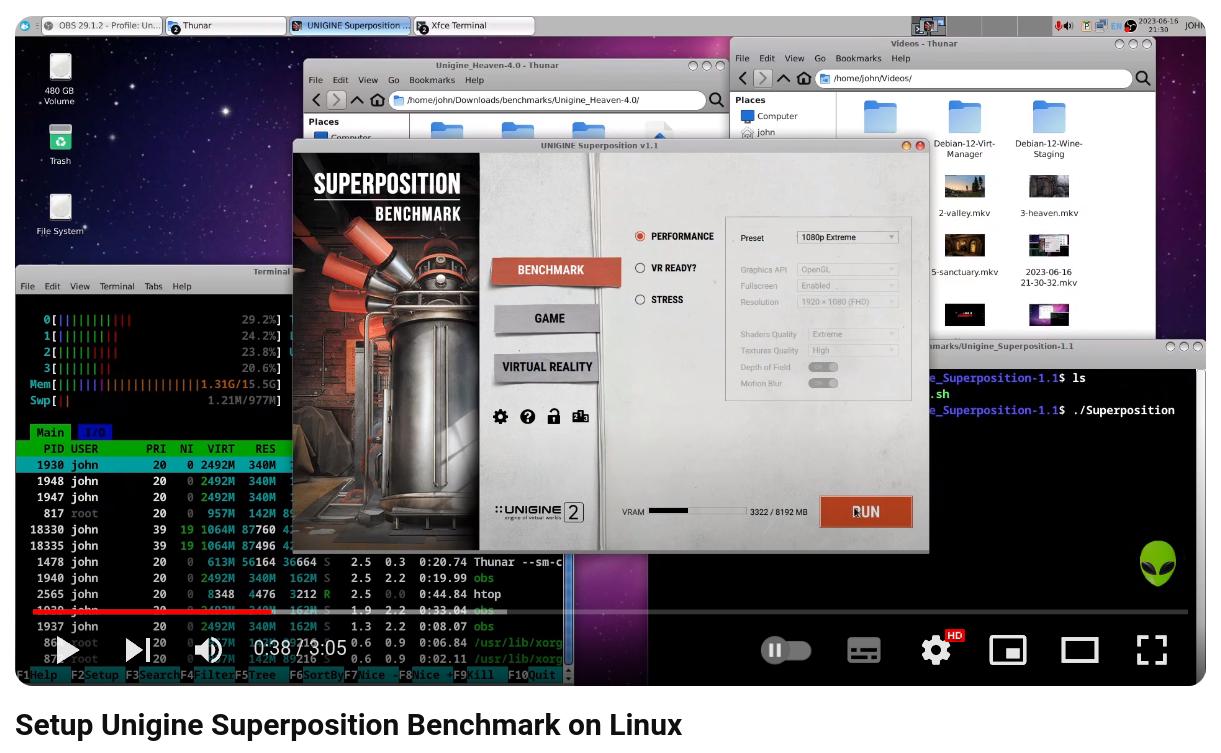Screen dimensions: 1221x753
Task: Switch to the VIRTUAL REALITY tab
Action: [x=547, y=367]
